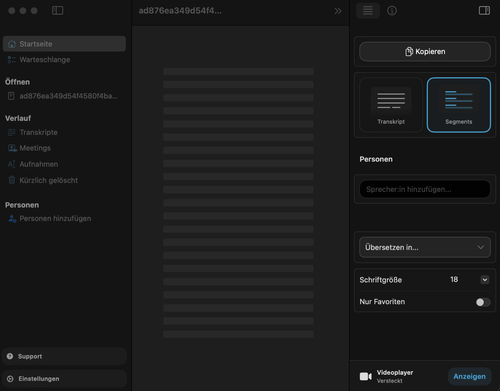
Task: Click the Support question mark icon
Action: click(10, 356)
